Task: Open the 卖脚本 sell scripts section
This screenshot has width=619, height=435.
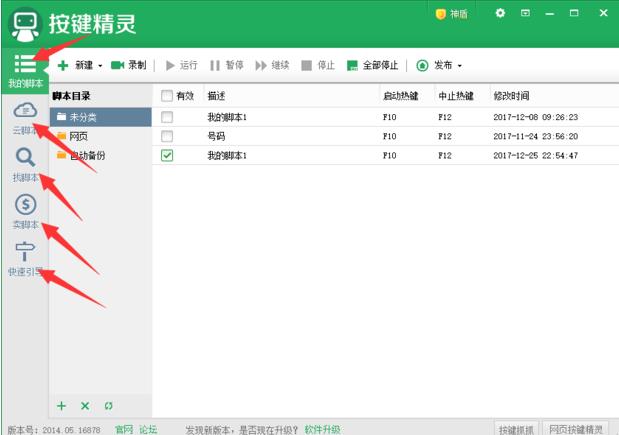Action: [25, 212]
